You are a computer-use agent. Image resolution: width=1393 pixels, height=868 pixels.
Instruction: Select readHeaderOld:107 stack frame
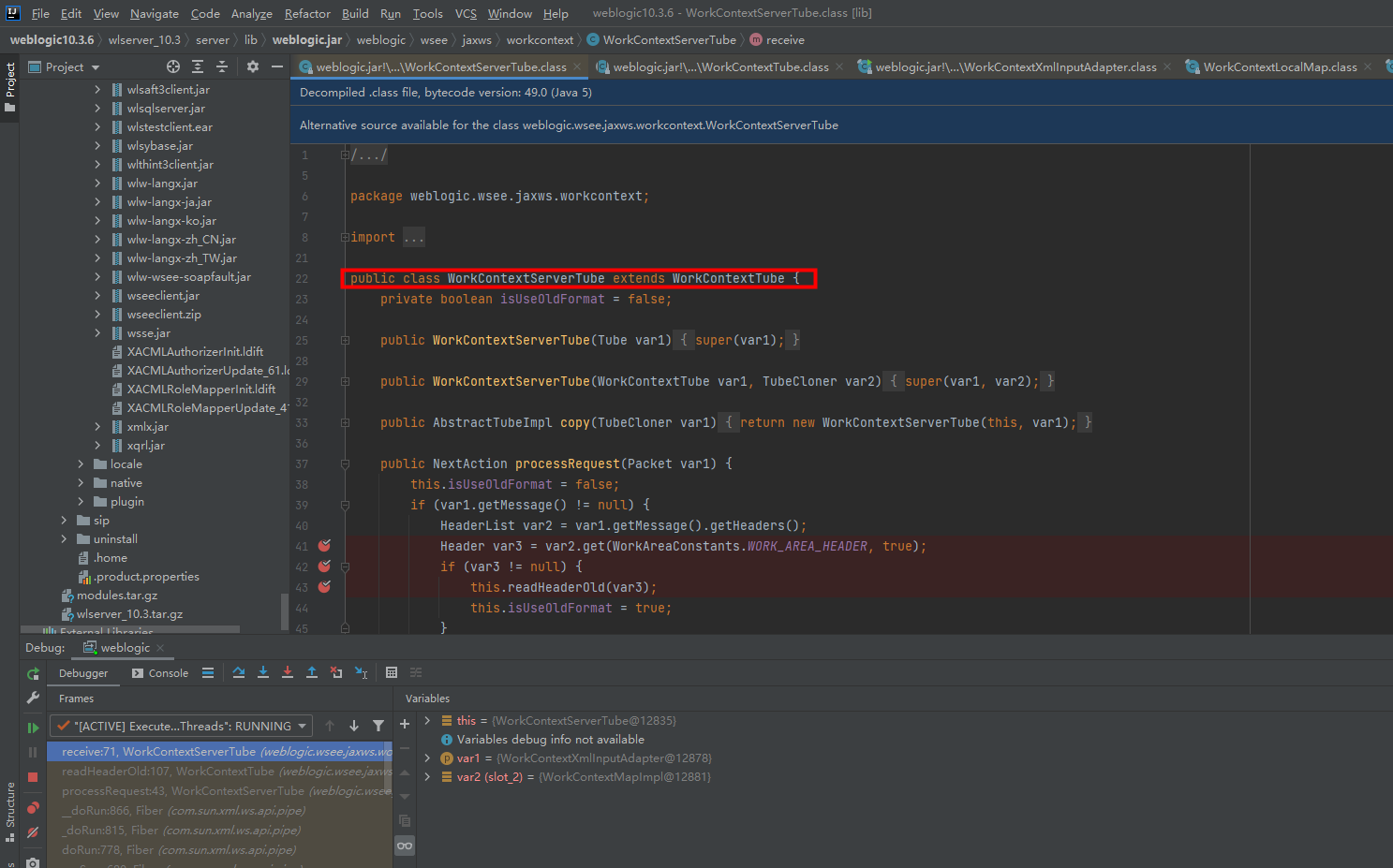click(220, 772)
